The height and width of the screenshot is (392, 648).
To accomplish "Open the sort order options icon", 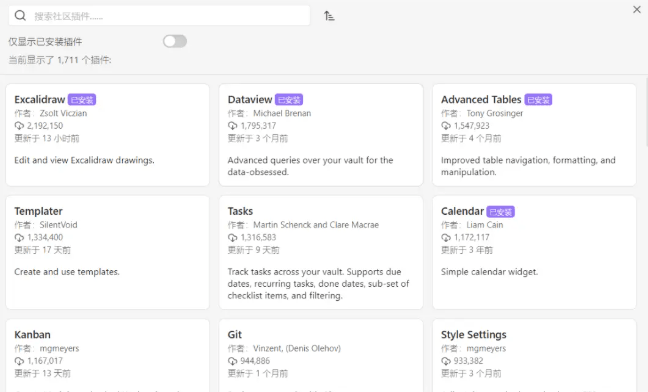I will (329, 16).
